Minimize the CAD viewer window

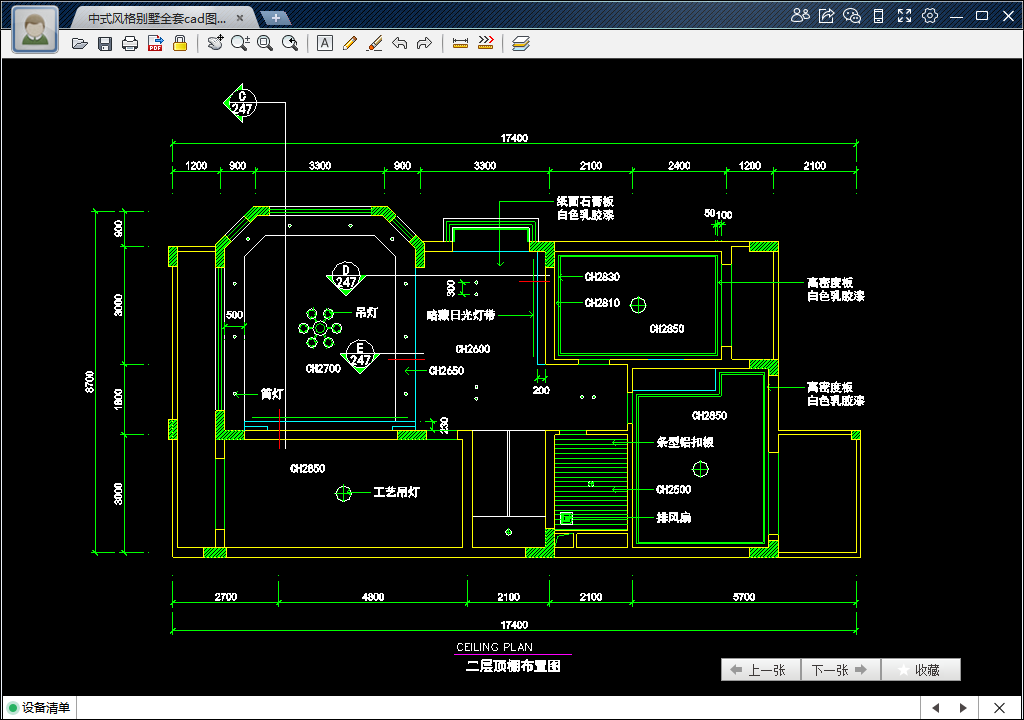[x=956, y=16]
